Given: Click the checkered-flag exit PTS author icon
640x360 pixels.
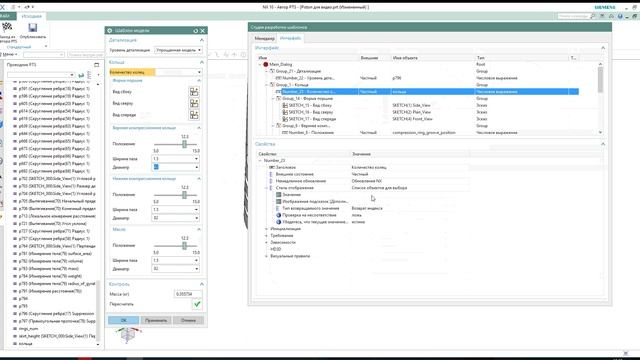Looking at the screenshot, I should pyautogui.click(x=7, y=28).
